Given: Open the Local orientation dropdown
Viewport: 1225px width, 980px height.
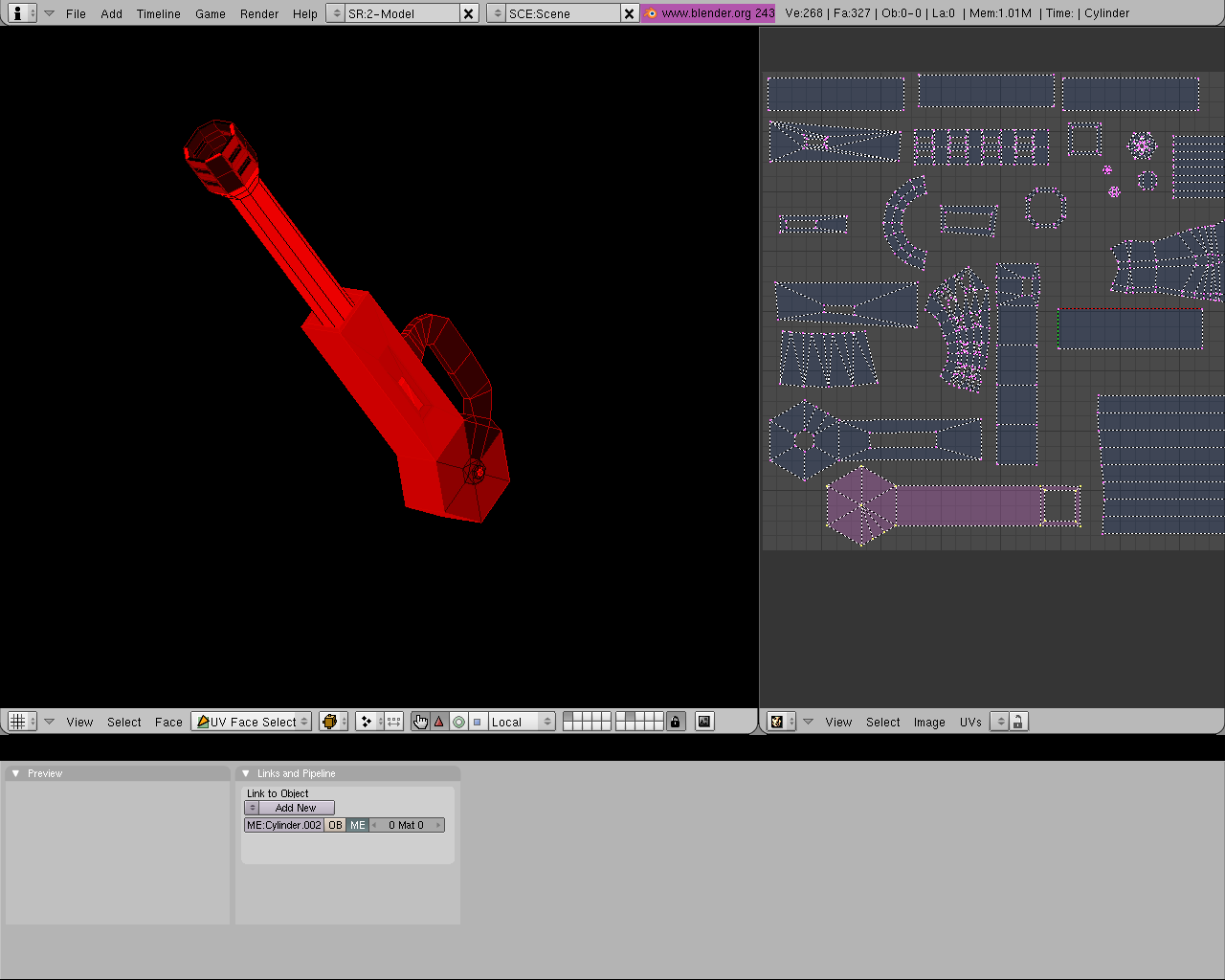Looking at the screenshot, I should tap(521, 722).
